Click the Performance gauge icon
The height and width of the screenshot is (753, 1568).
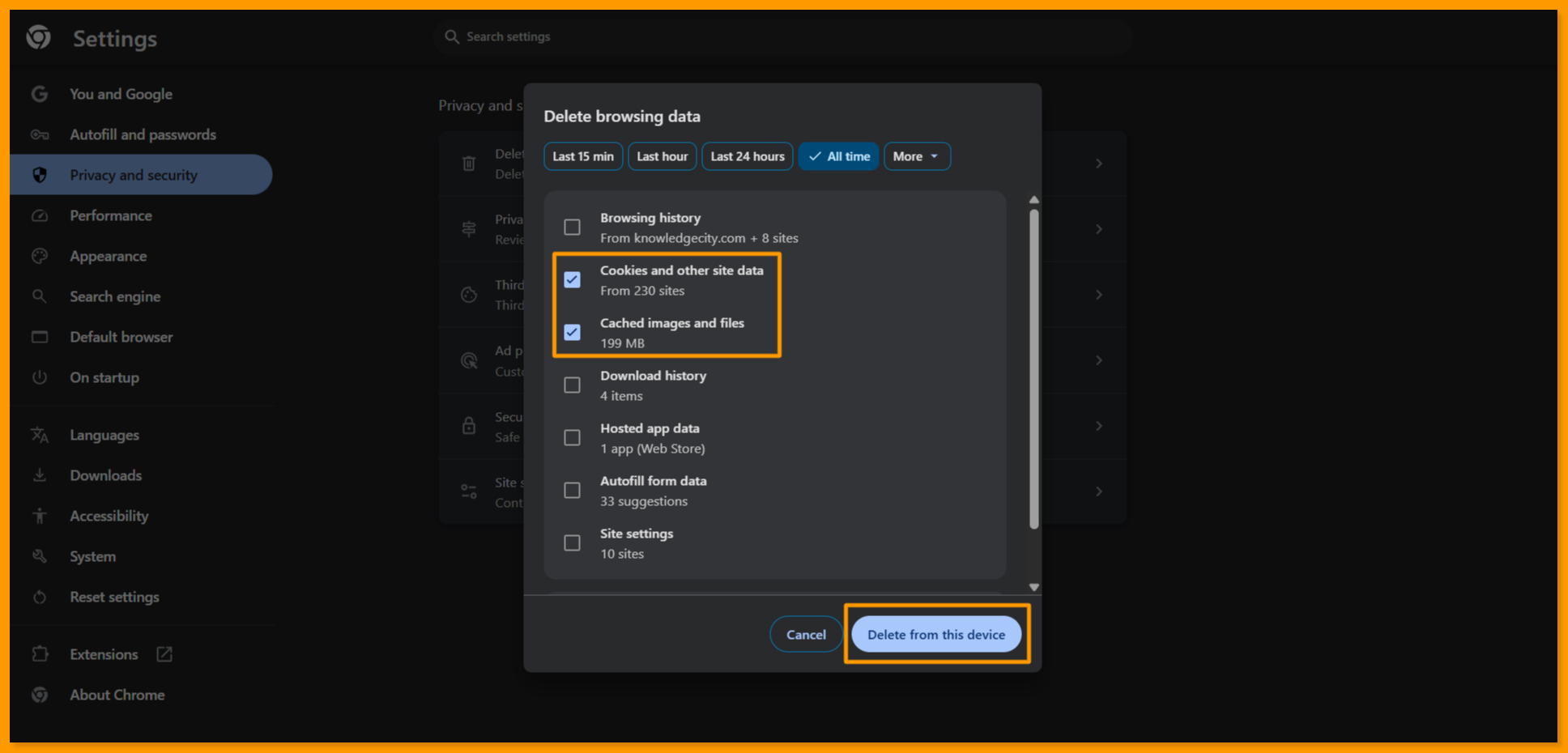39,215
